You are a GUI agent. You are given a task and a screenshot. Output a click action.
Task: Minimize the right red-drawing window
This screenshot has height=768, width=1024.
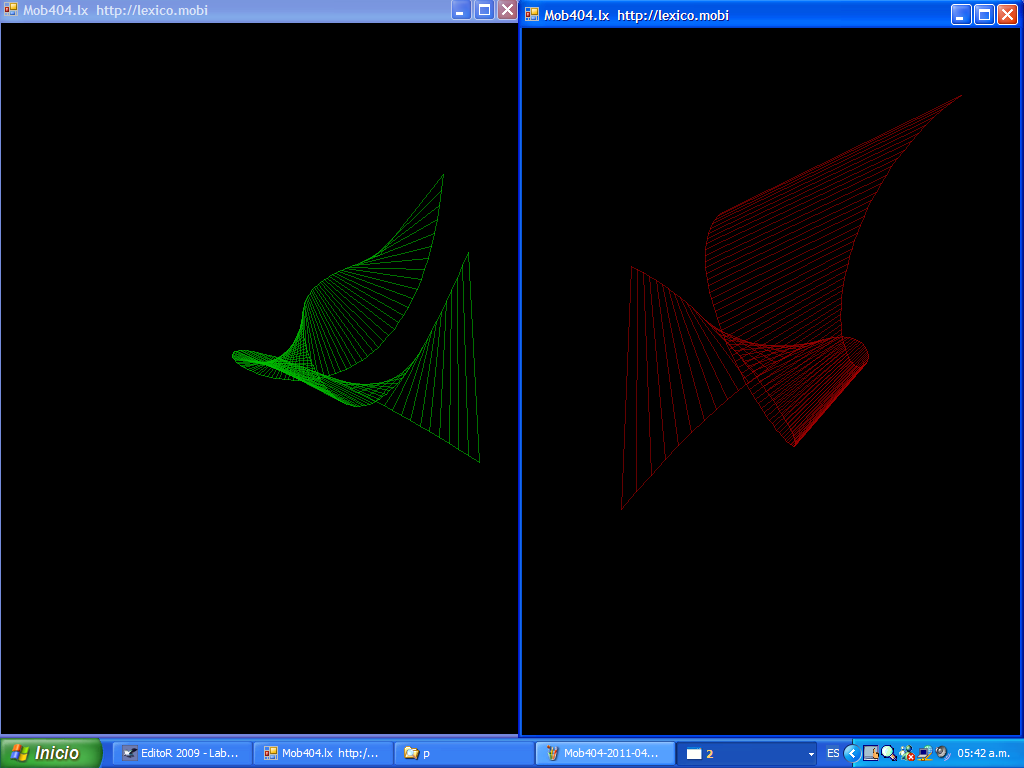(x=961, y=15)
